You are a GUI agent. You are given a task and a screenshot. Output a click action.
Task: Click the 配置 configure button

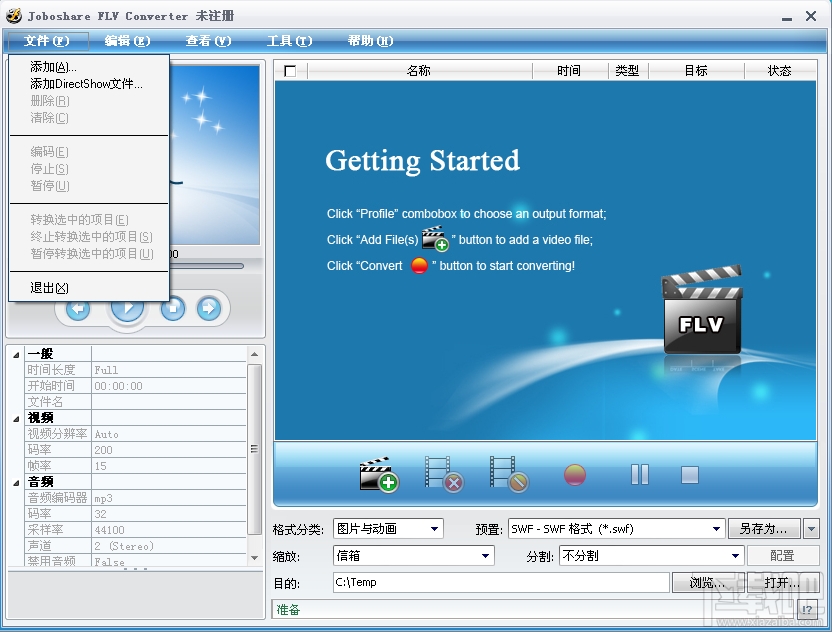784,555
